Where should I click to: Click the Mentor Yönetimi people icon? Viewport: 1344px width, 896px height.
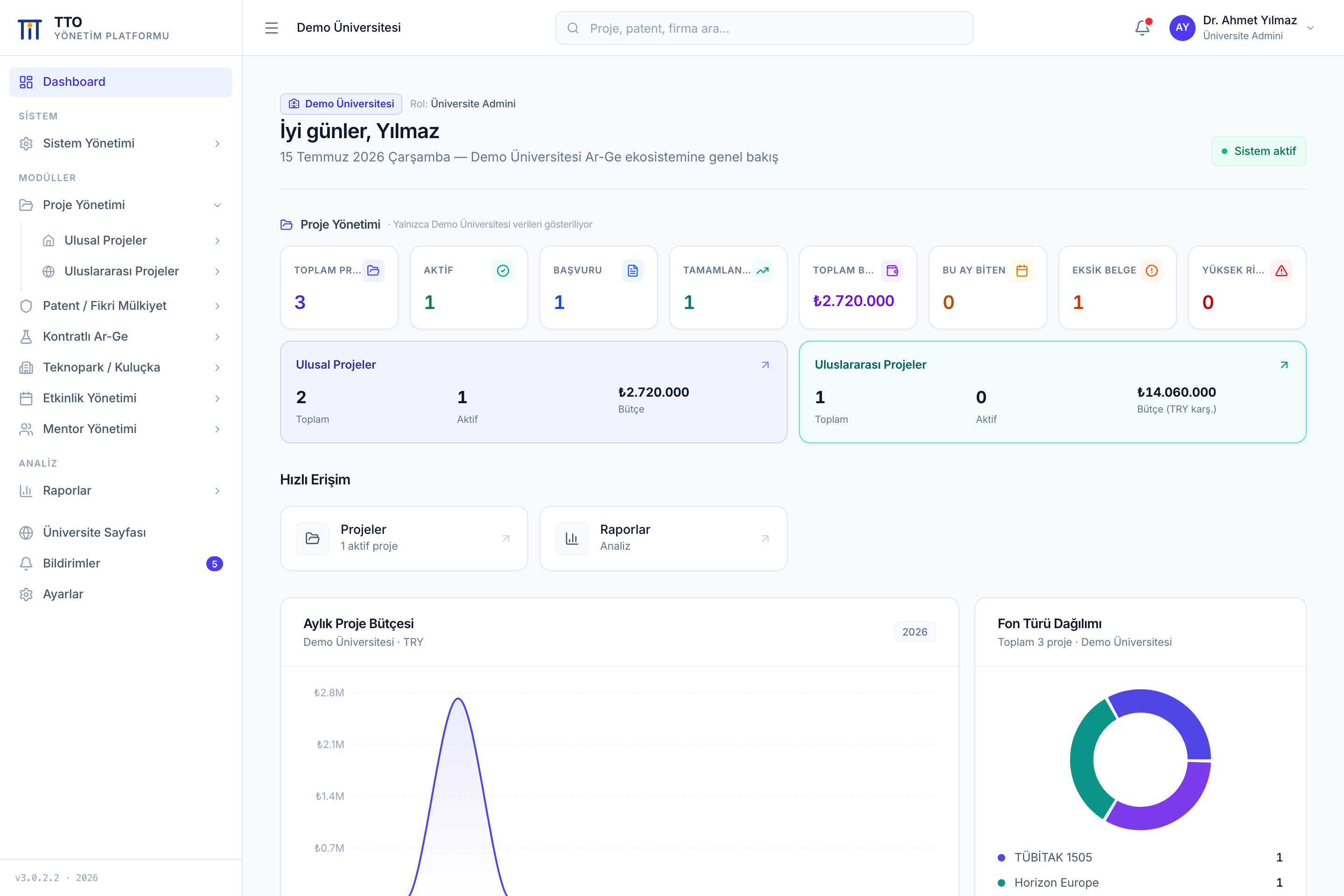coord(26,429)
